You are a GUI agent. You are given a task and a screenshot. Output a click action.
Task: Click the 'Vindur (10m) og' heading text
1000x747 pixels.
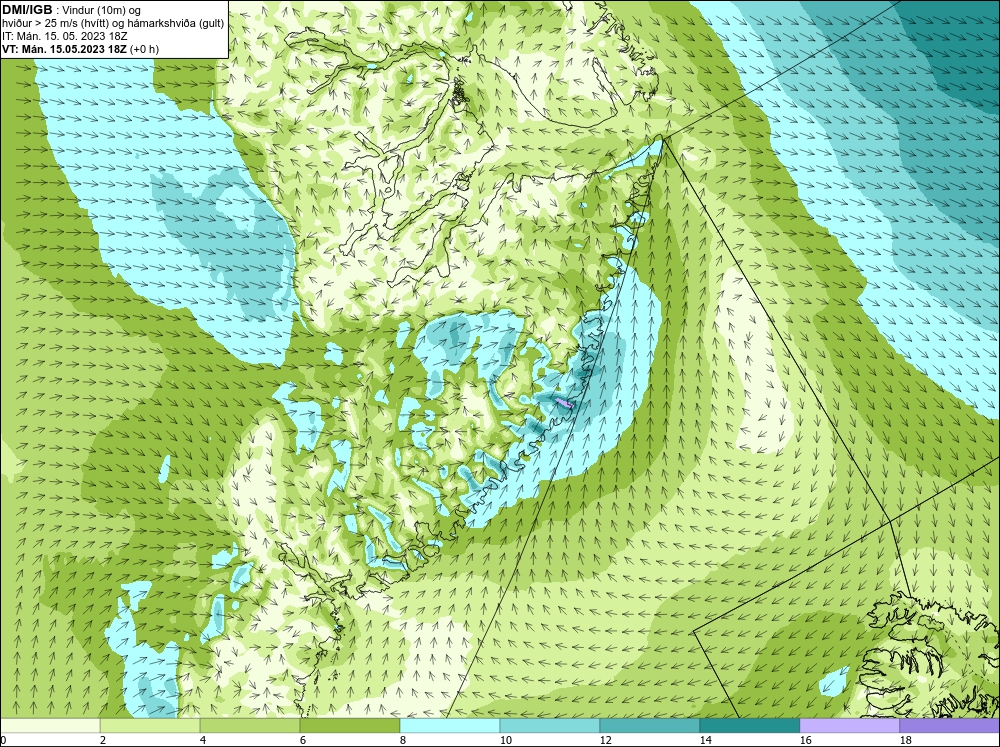(103, 10)
